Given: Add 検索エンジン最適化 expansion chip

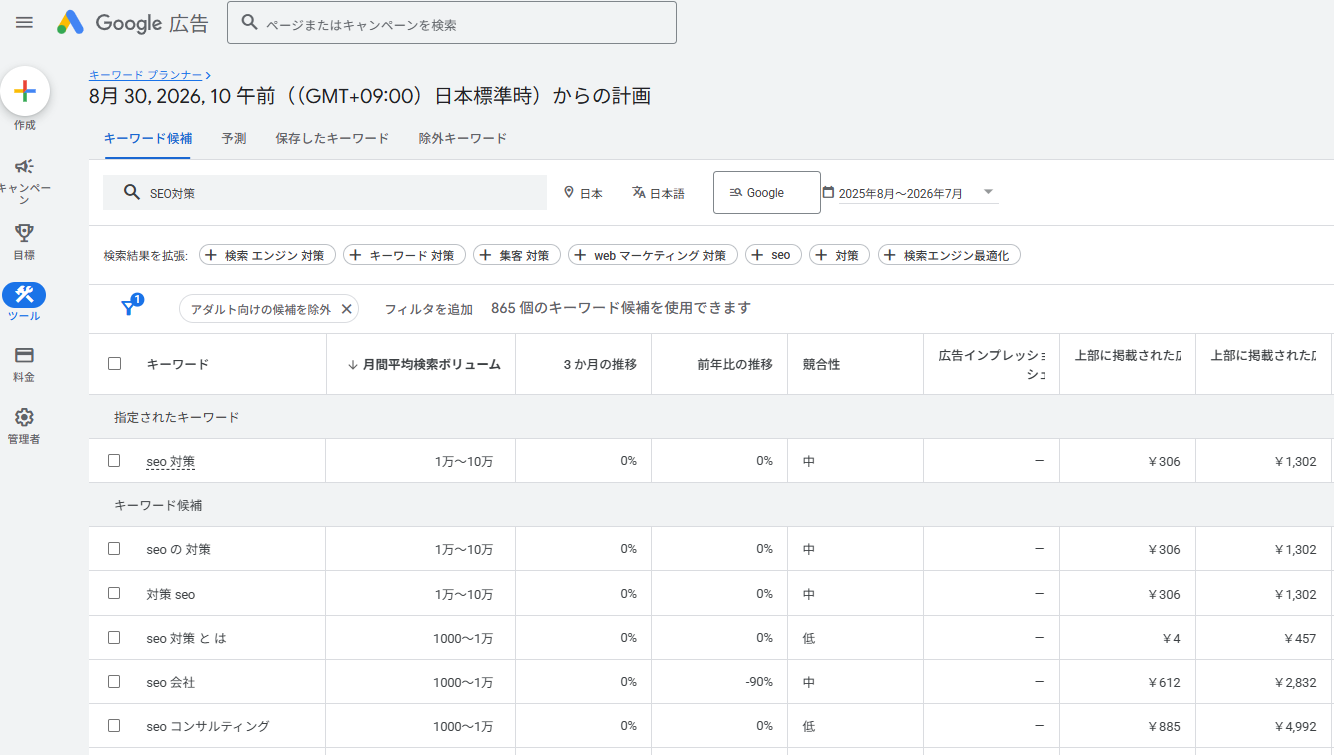Looking at the screenshot, I should point(949,255).
